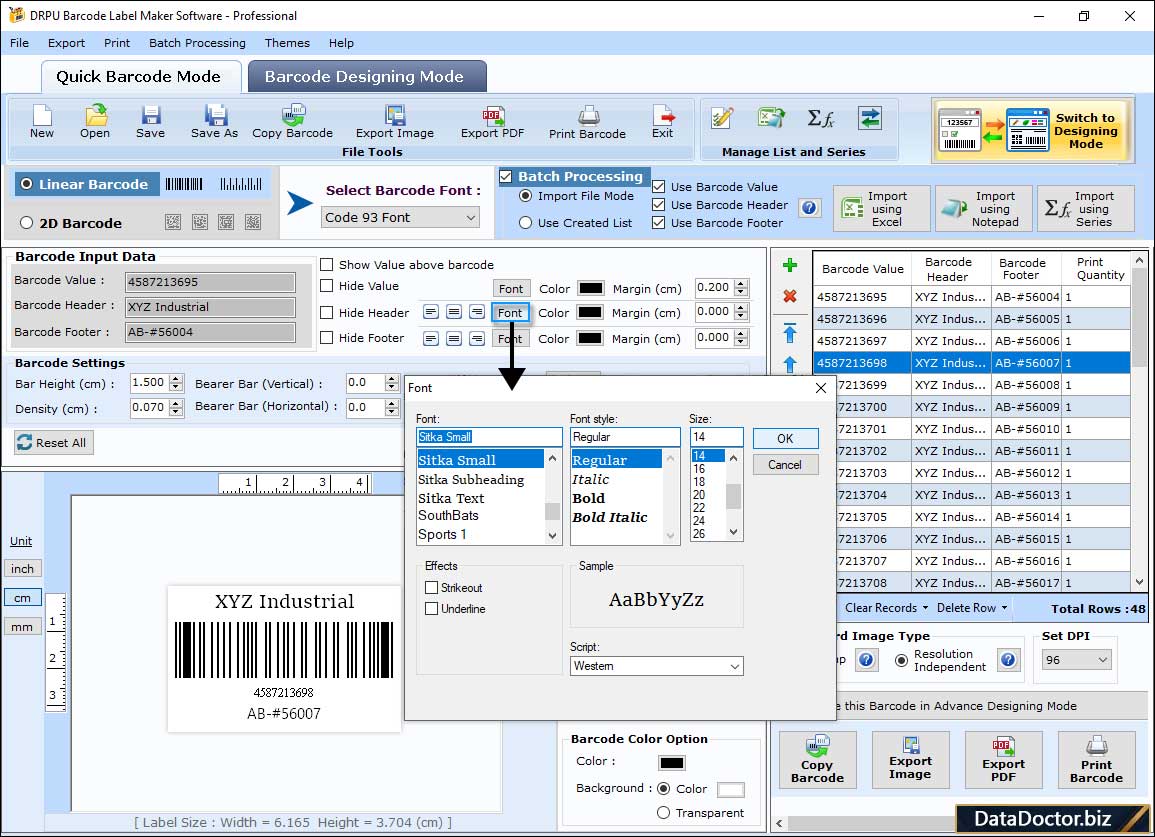The image size is (1155, 837).
Task: Click Switch to Designing Mode button
Action: [x=1031, y=130]
